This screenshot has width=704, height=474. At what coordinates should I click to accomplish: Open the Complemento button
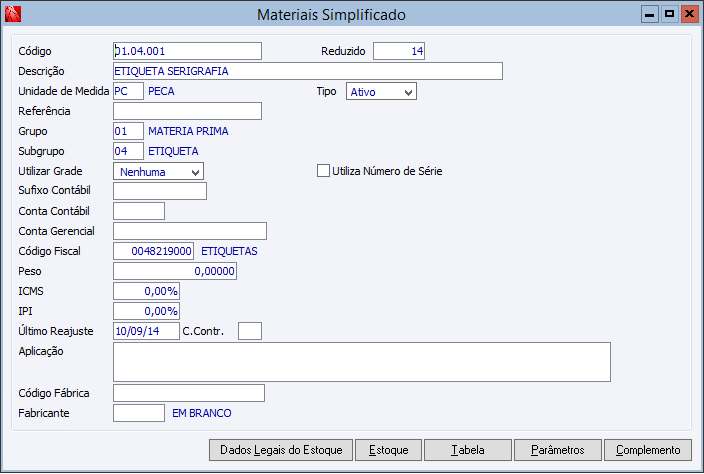coord(648,450)
